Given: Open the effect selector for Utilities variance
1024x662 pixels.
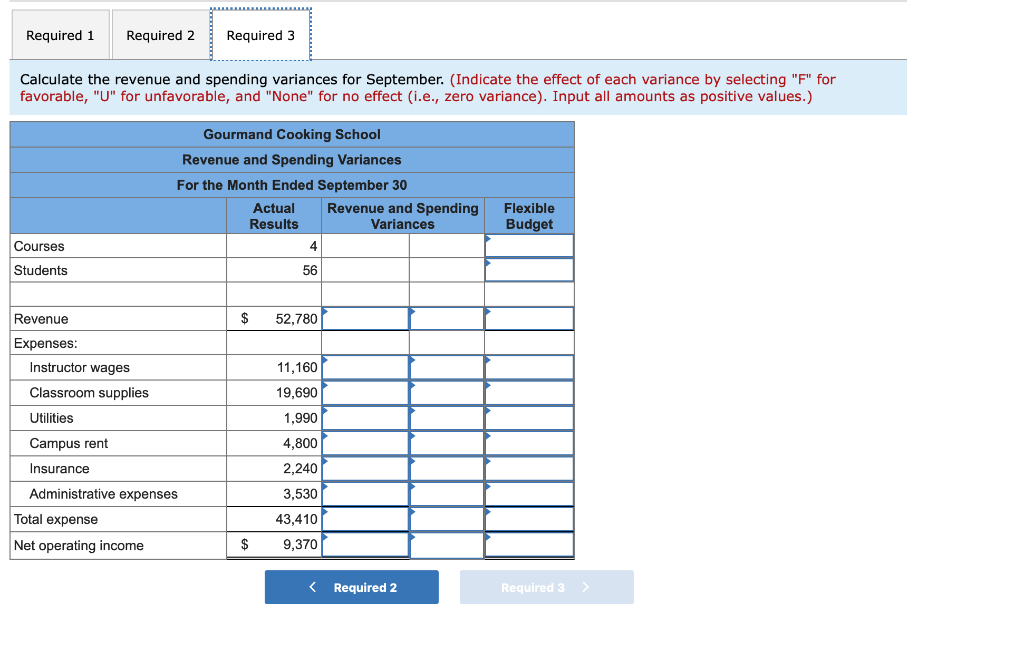Looking at the screenshot, I should [x=446, y=417].
